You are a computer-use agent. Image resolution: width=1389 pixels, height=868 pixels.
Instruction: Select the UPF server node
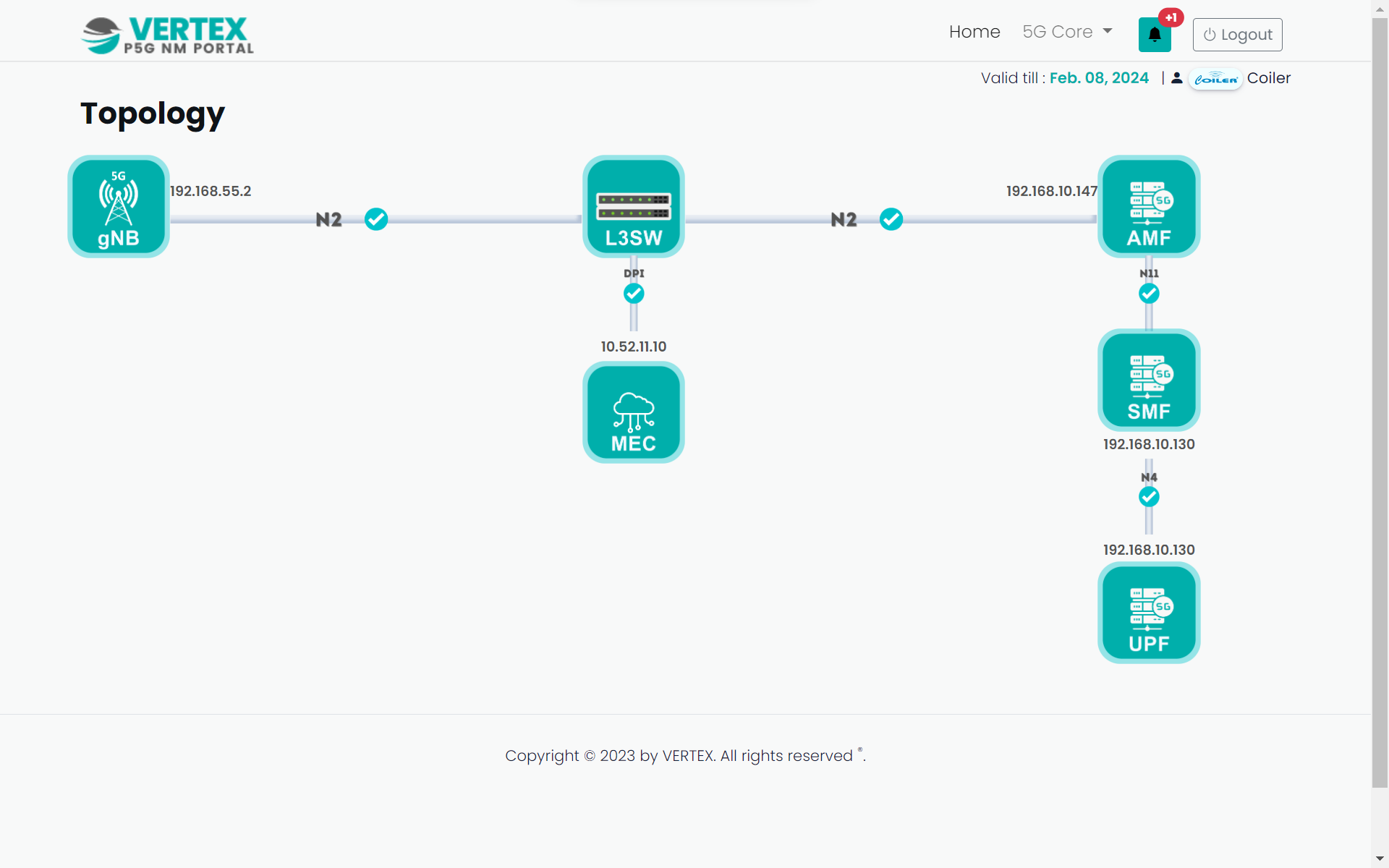tap(1148, 613)
